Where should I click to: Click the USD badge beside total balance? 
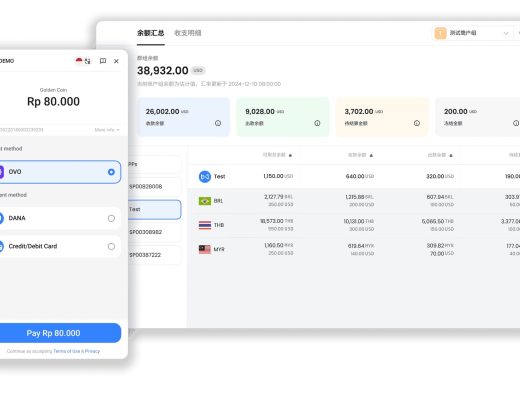(198, 71)
